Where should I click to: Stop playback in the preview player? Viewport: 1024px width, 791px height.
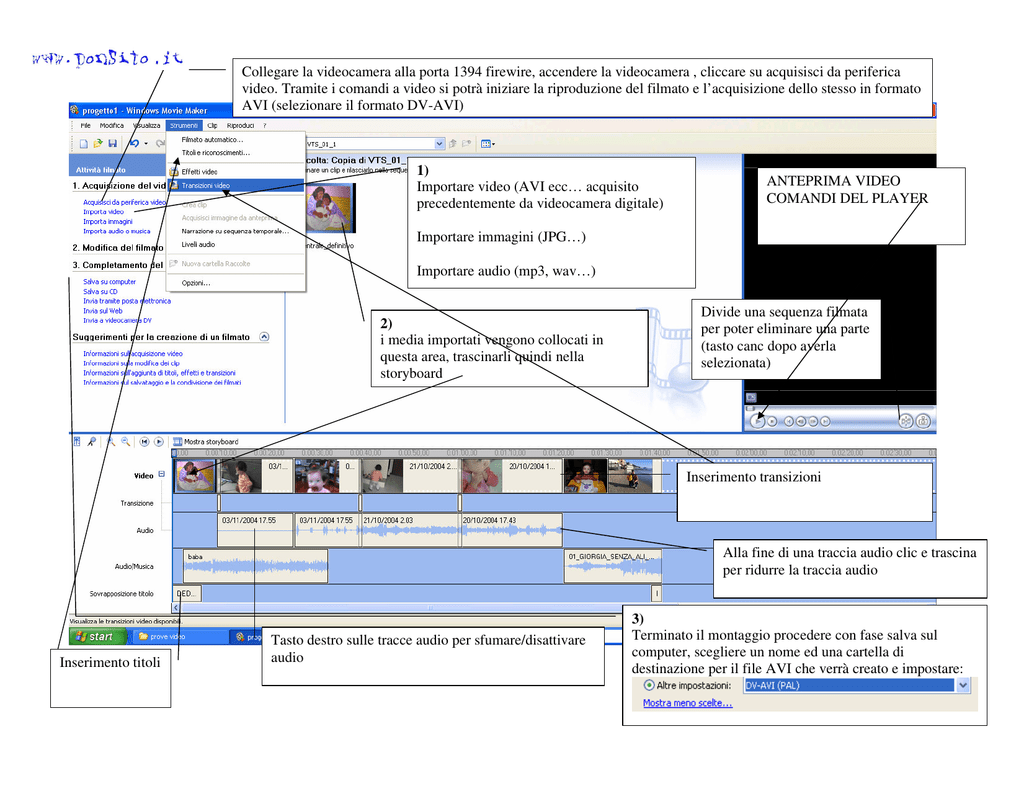point(772,422)
